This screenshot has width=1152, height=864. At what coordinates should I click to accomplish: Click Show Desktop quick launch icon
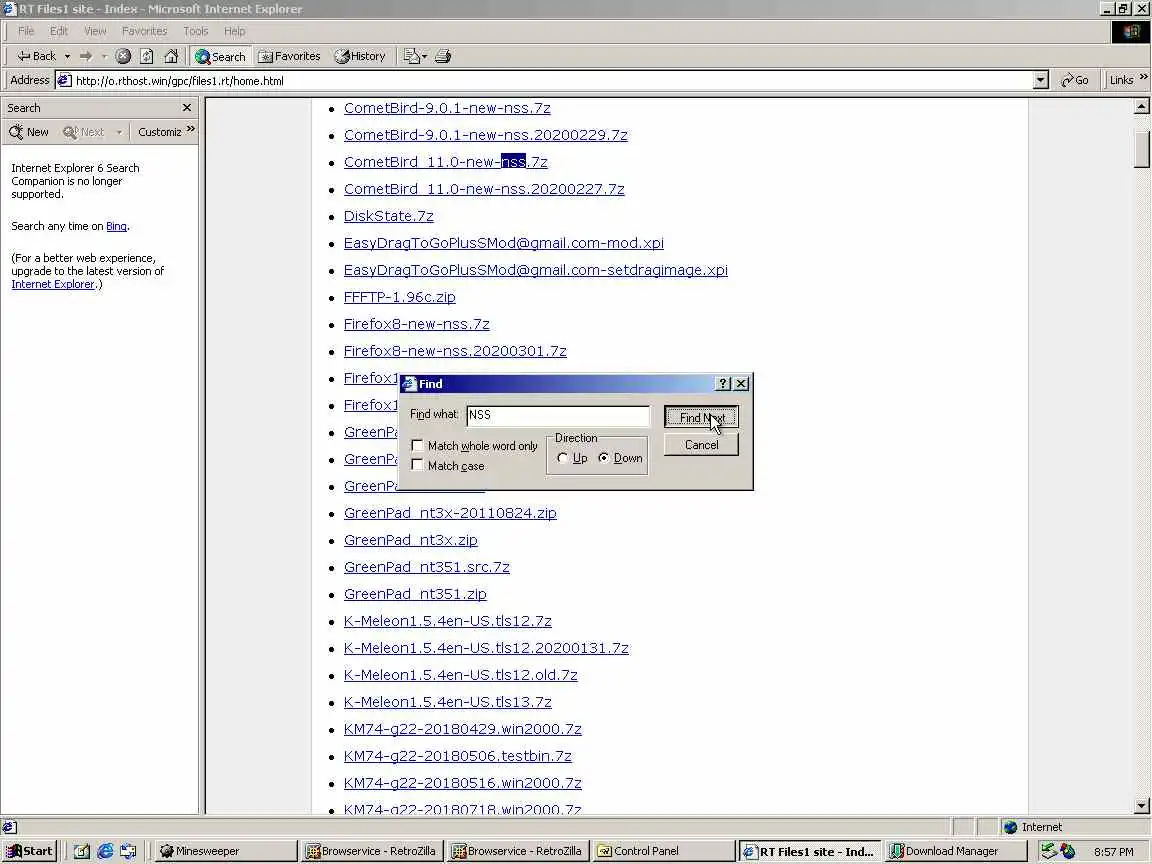(x=81, y=851)
